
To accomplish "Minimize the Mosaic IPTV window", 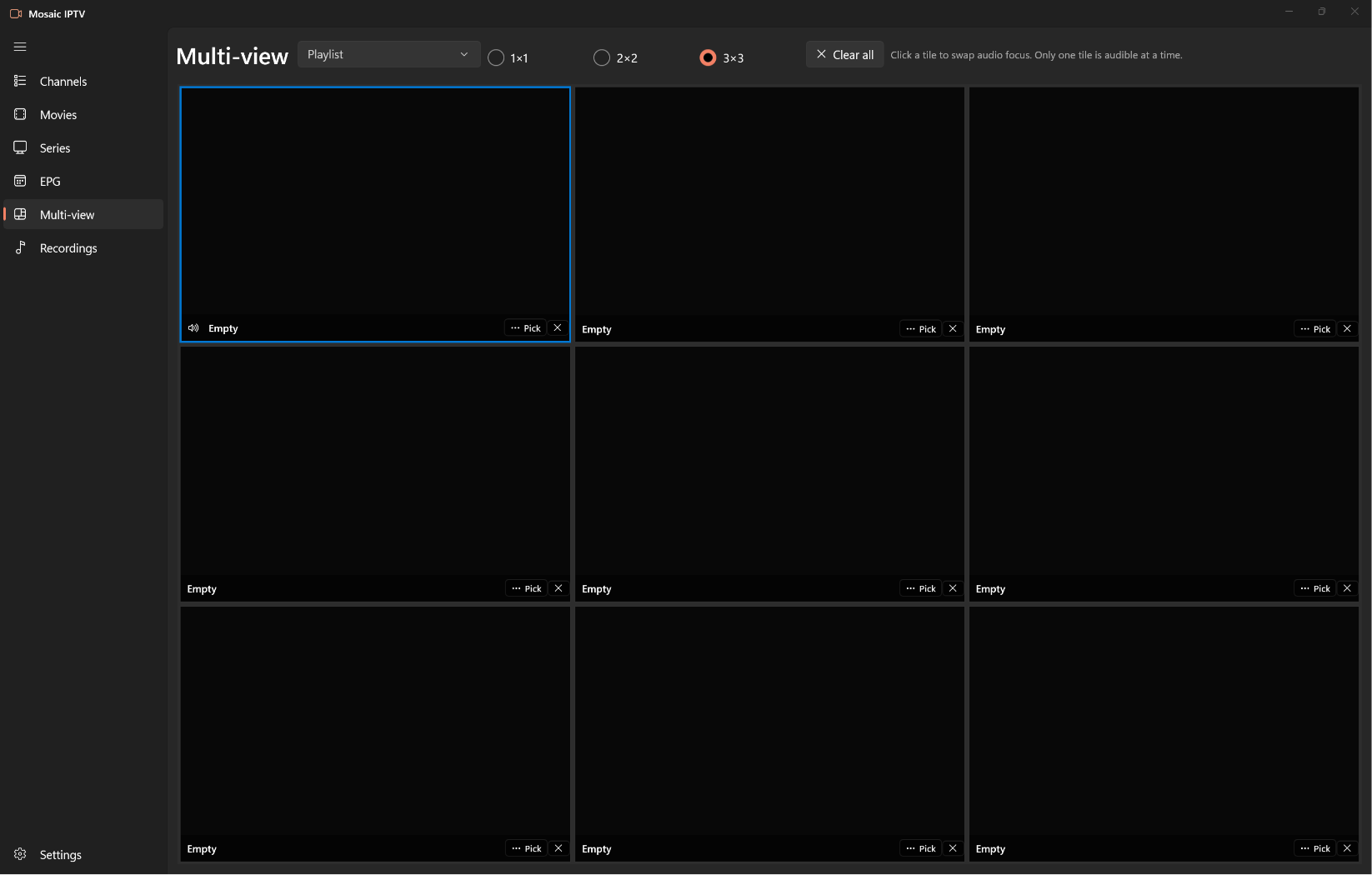I will 1289,12.
